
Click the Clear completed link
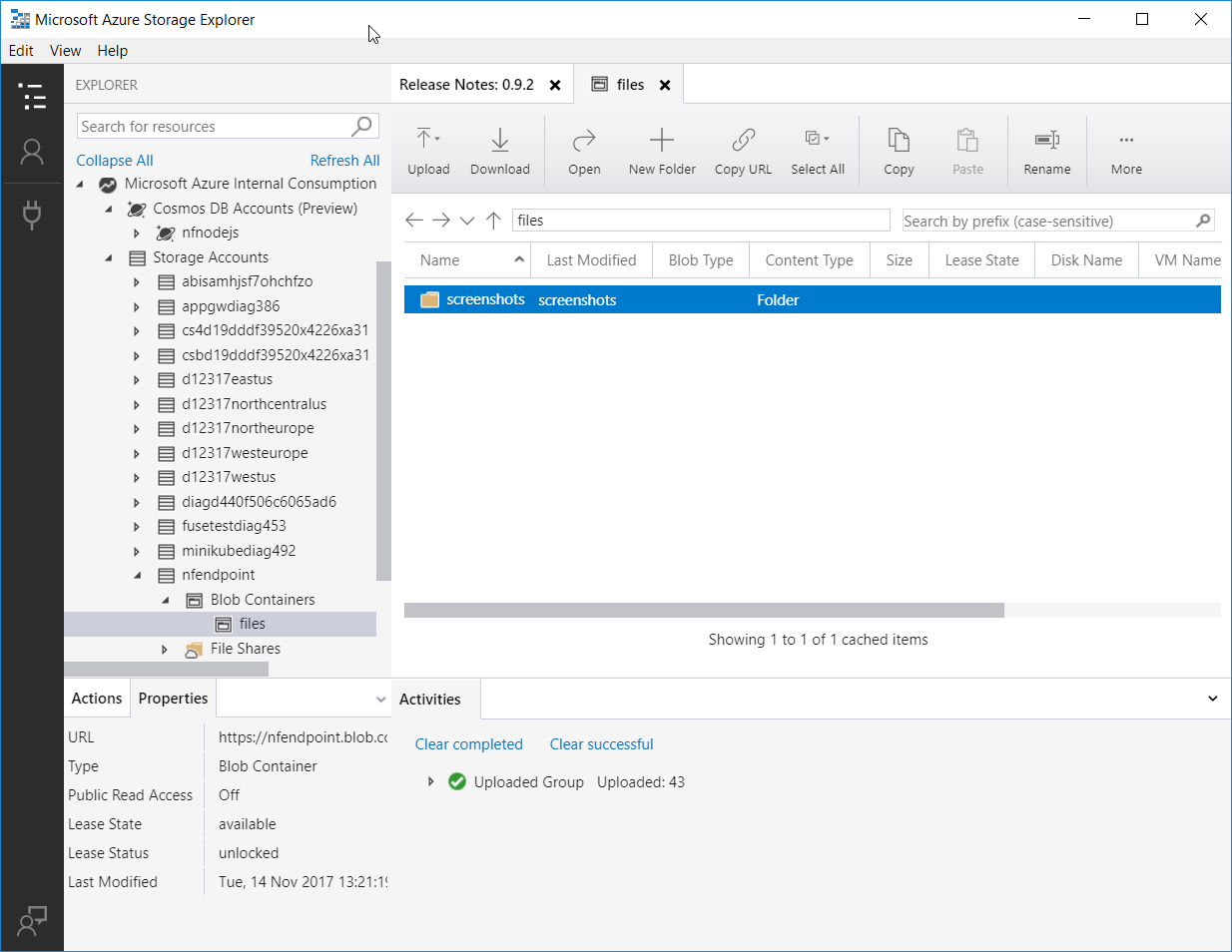(x=468, y=744)
